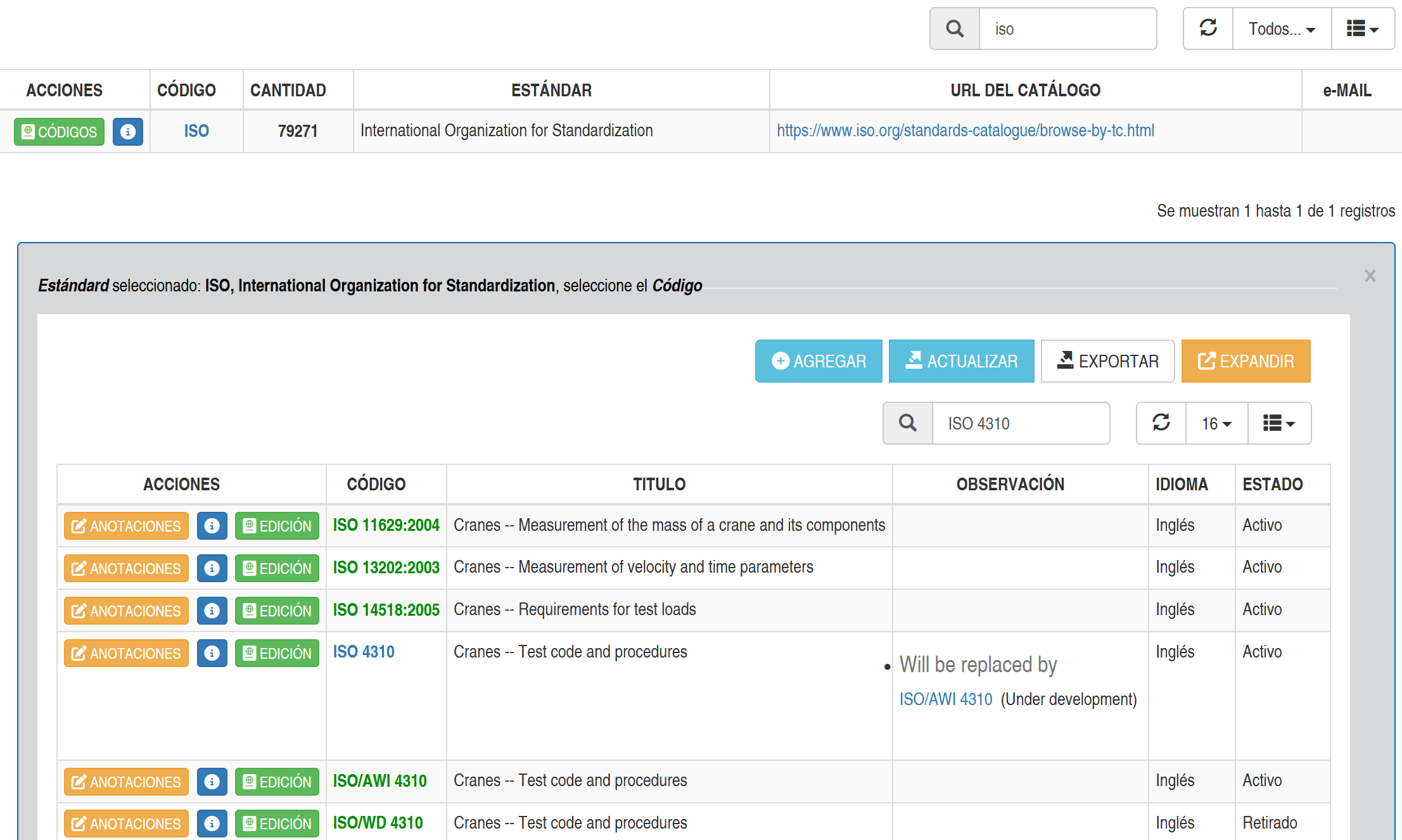1402x840 pixels.
Task: Click the ISO 4310 search field
Action: tap(1020, 423)
